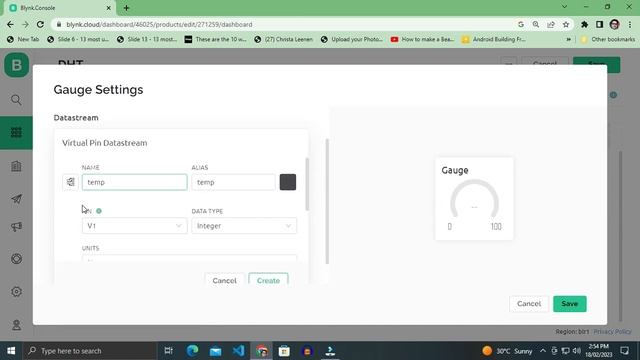Image resolution: width=640 pixels, height=360 pixels.
Task: Close the Blynk.Console tab
Action: click(109, 8)
